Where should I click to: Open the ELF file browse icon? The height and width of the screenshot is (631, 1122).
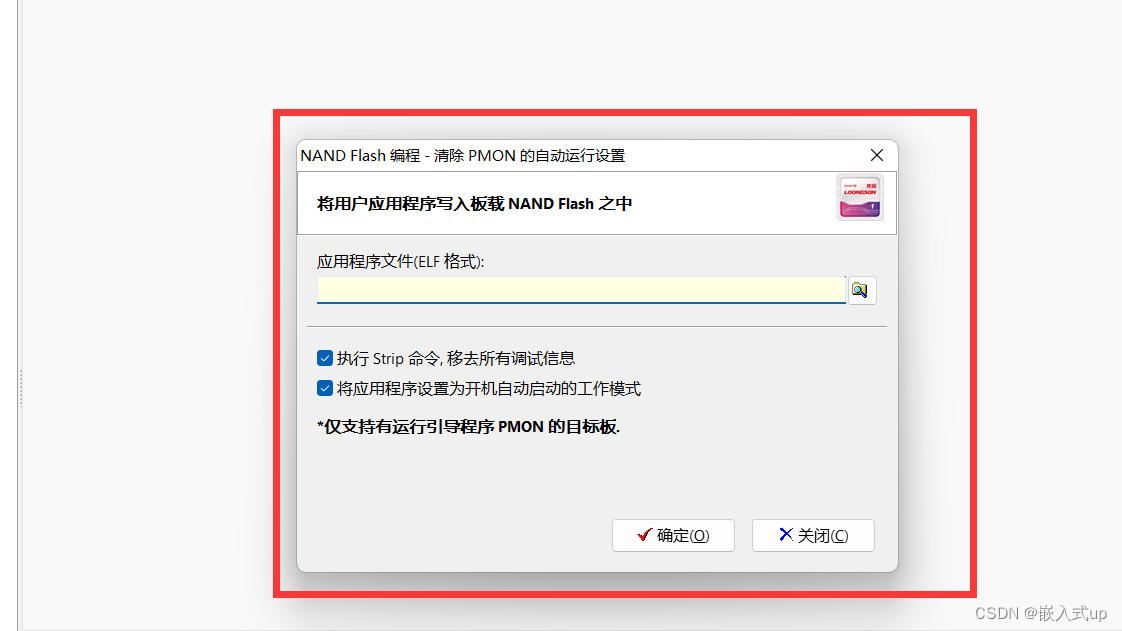tap(862, 290)
